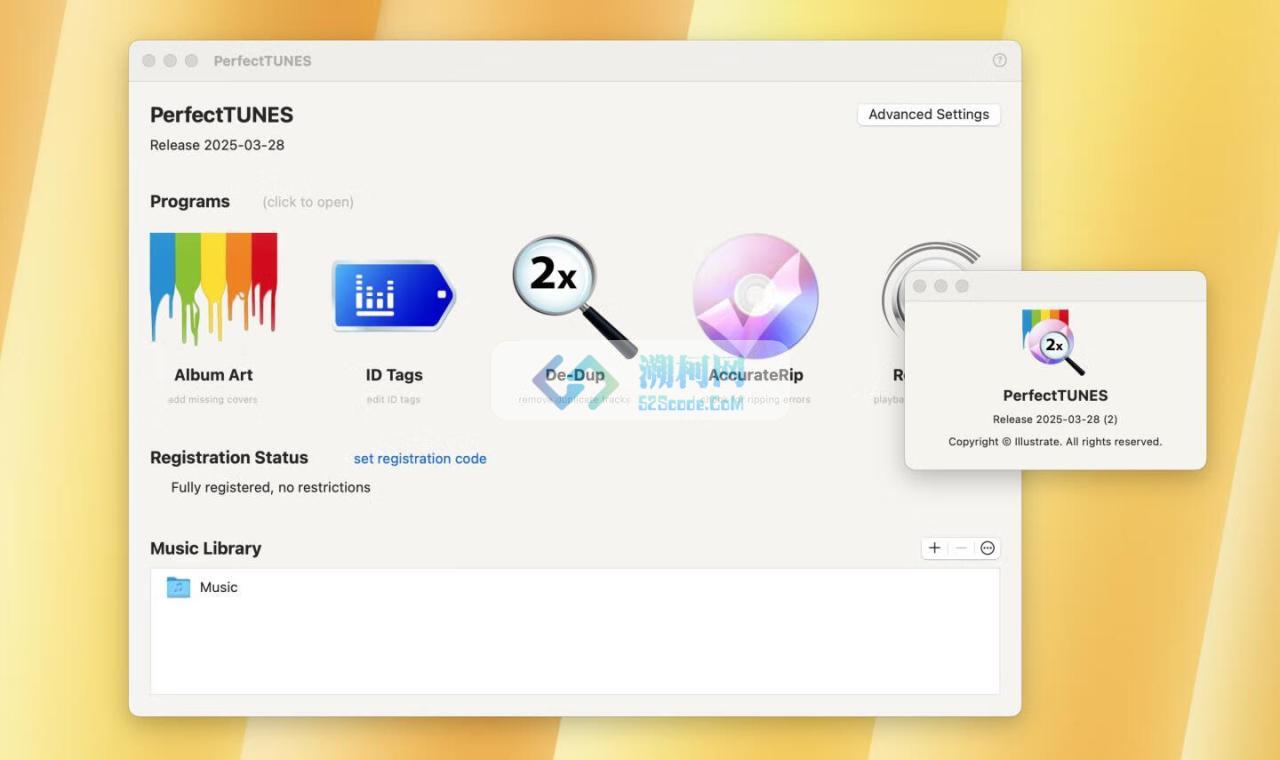This screenshot has width=1280, height=760.
Task: Click 'Release 2025-03-28 (2)' in About window
Action: coord(1055,419)
